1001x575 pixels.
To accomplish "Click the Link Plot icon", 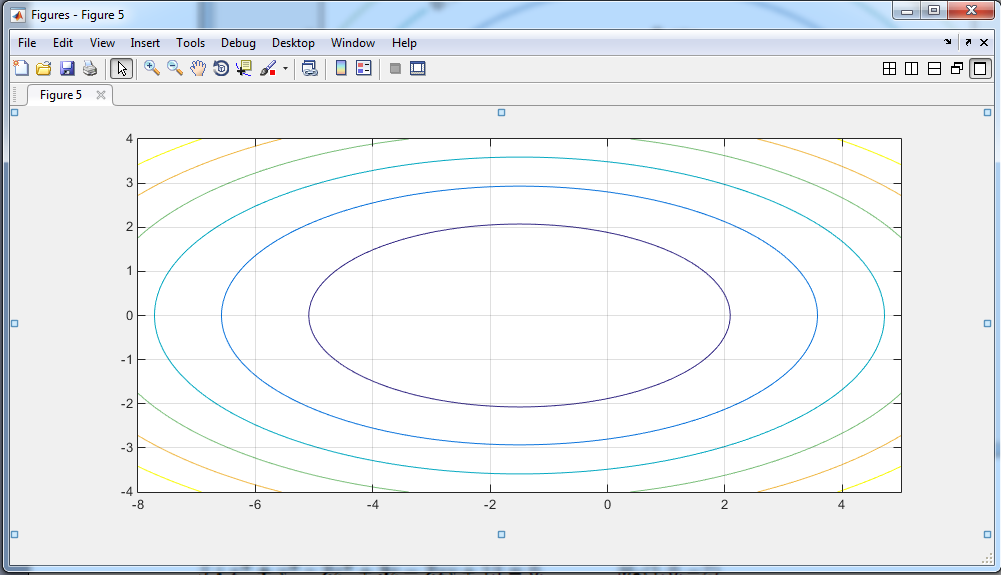I will 309,69.
